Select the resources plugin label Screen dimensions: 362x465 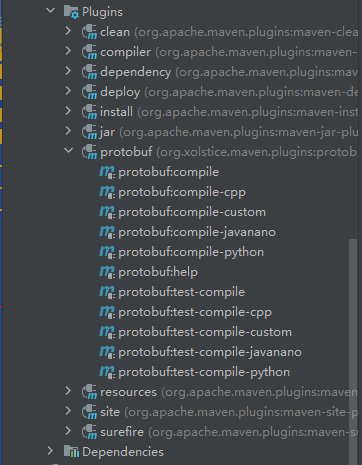pyautogui.click(x=128, y=392)
